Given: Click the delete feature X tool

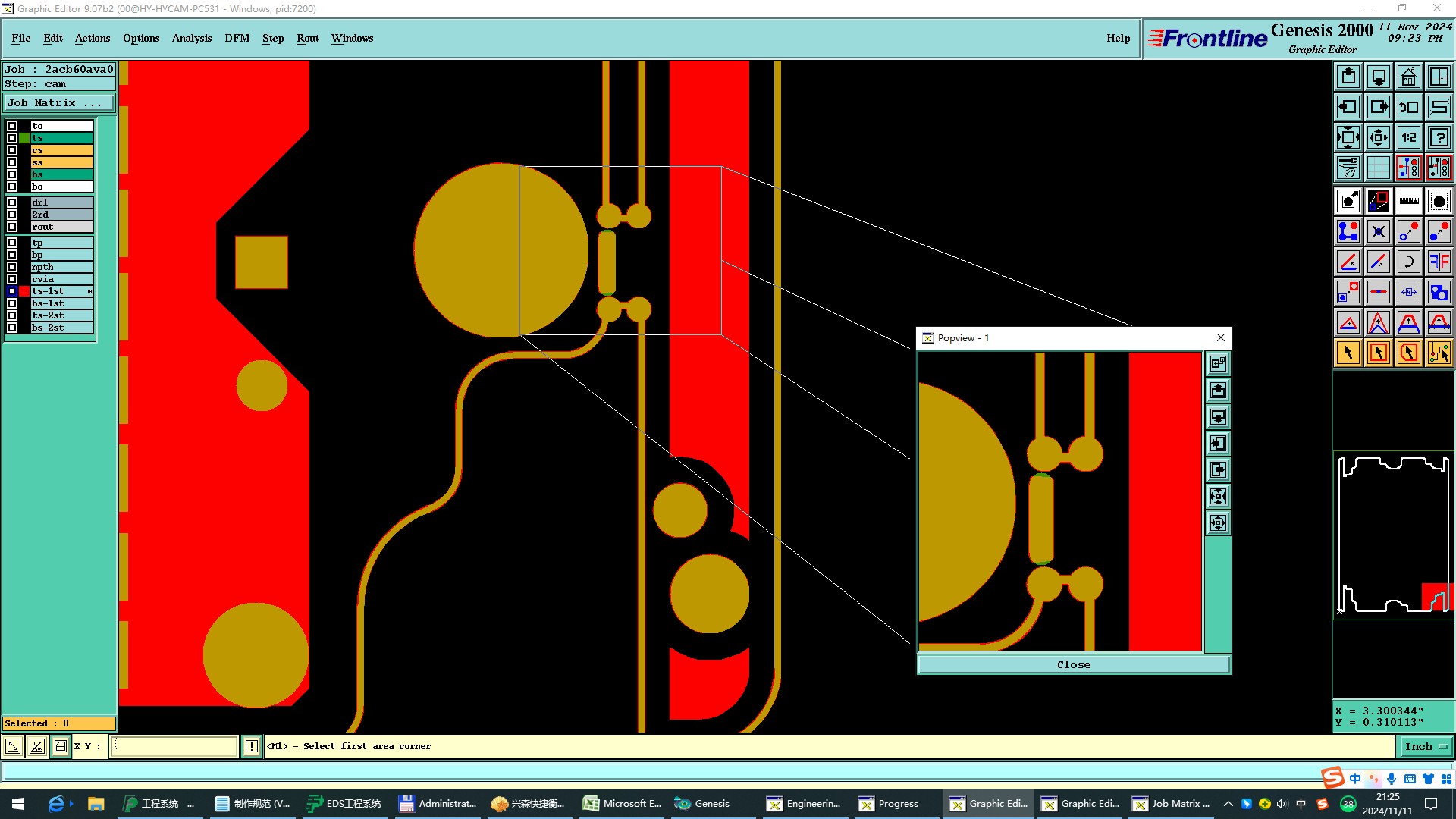Looking at the screenshot, I should [x=1378, y=231].
